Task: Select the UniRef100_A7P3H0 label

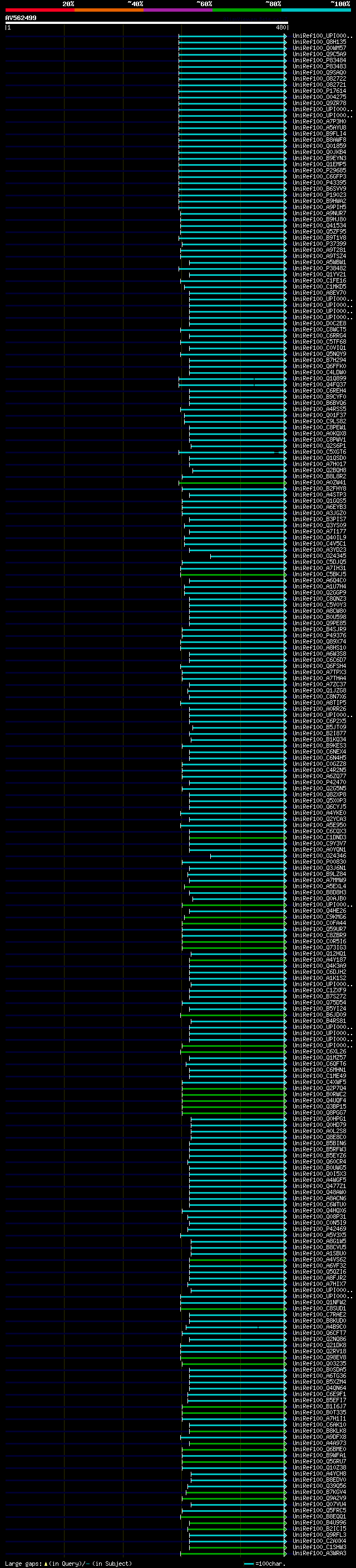Action: point(319,122)
